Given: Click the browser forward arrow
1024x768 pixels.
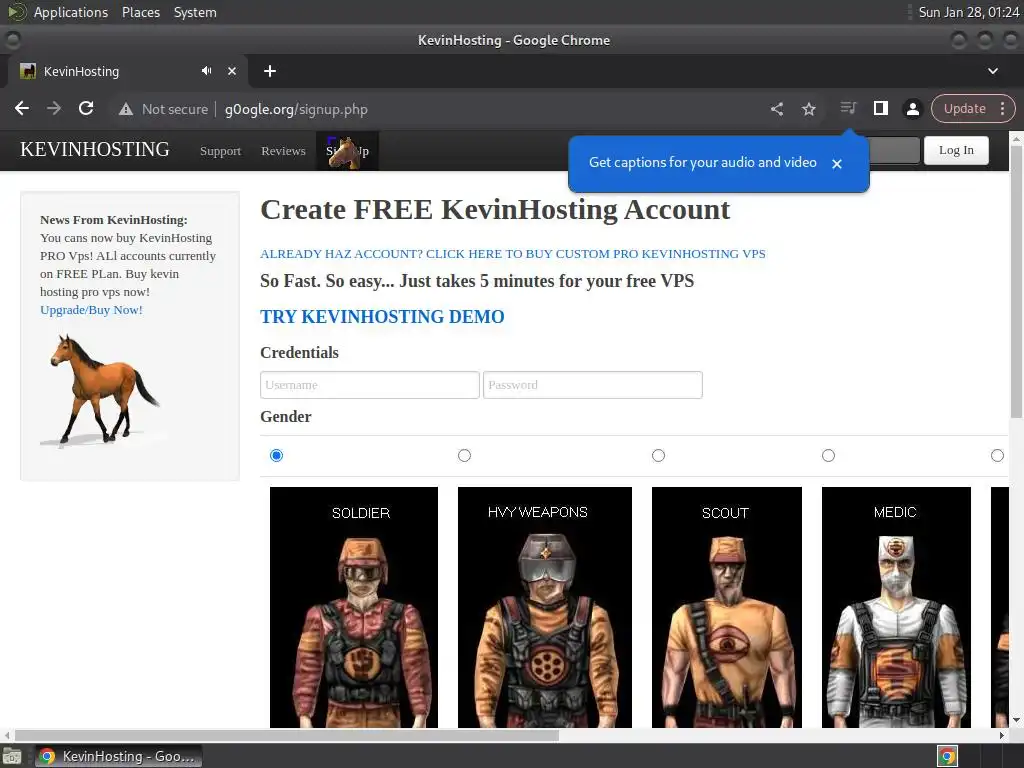Looking at the screenshot, I should coord(54,108).
